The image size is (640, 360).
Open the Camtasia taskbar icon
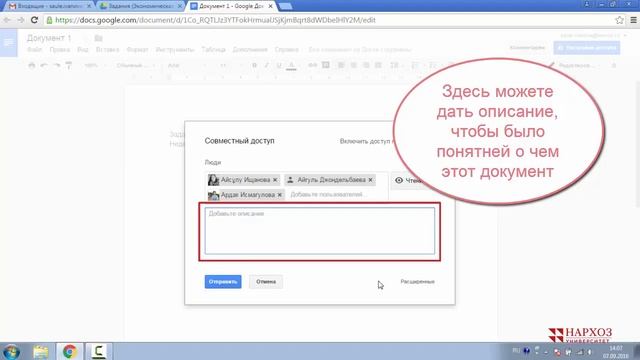pos(98,351)
